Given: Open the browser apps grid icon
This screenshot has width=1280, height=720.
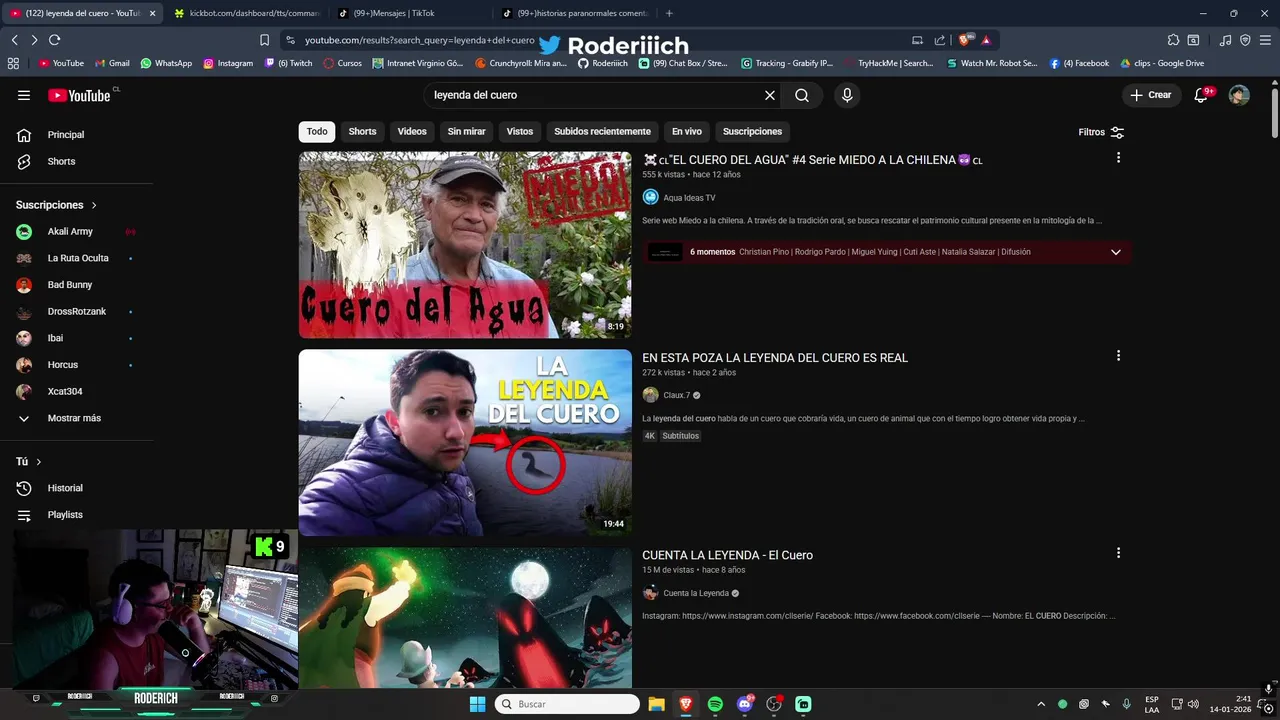Looking at the screenshot, I should coord(13,63).
